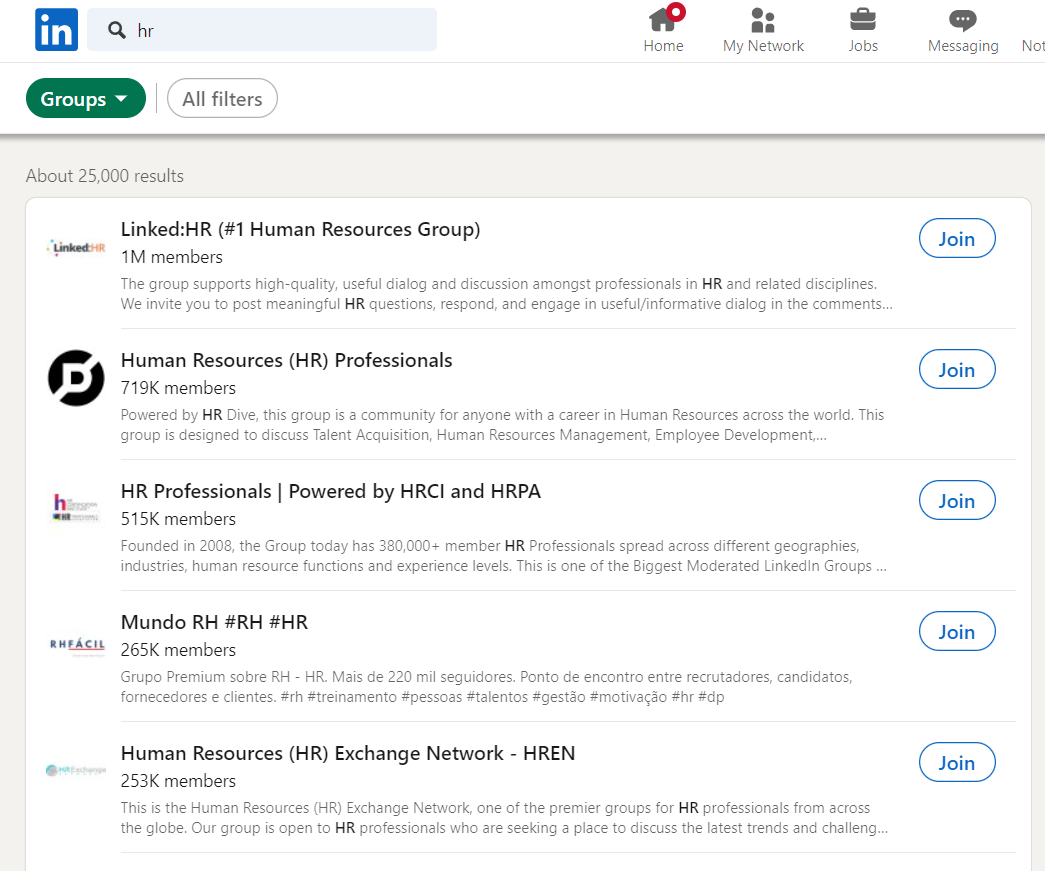The width and height of the screenshot is (1045, 871).
Task: Click the '515K members' text
Action: tap(179, 519)
